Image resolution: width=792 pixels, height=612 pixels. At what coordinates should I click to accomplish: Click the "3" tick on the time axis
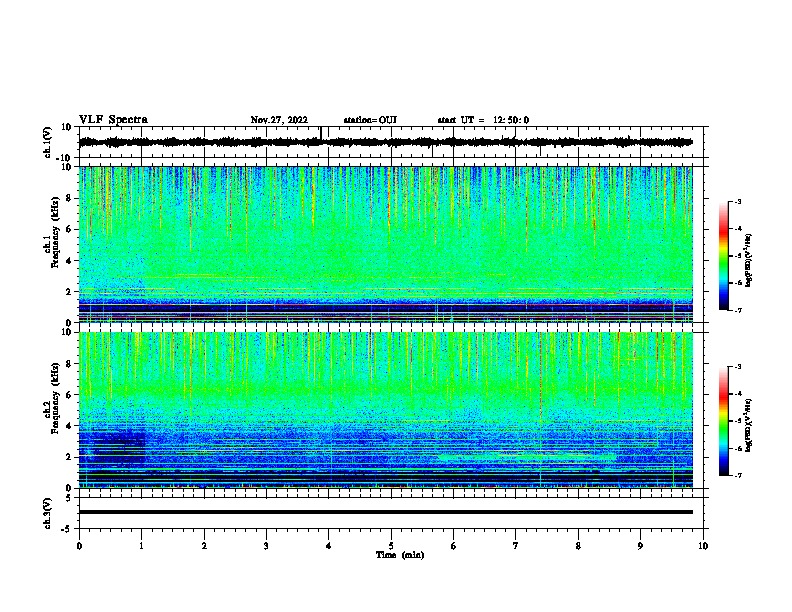[x=266, y=546]
